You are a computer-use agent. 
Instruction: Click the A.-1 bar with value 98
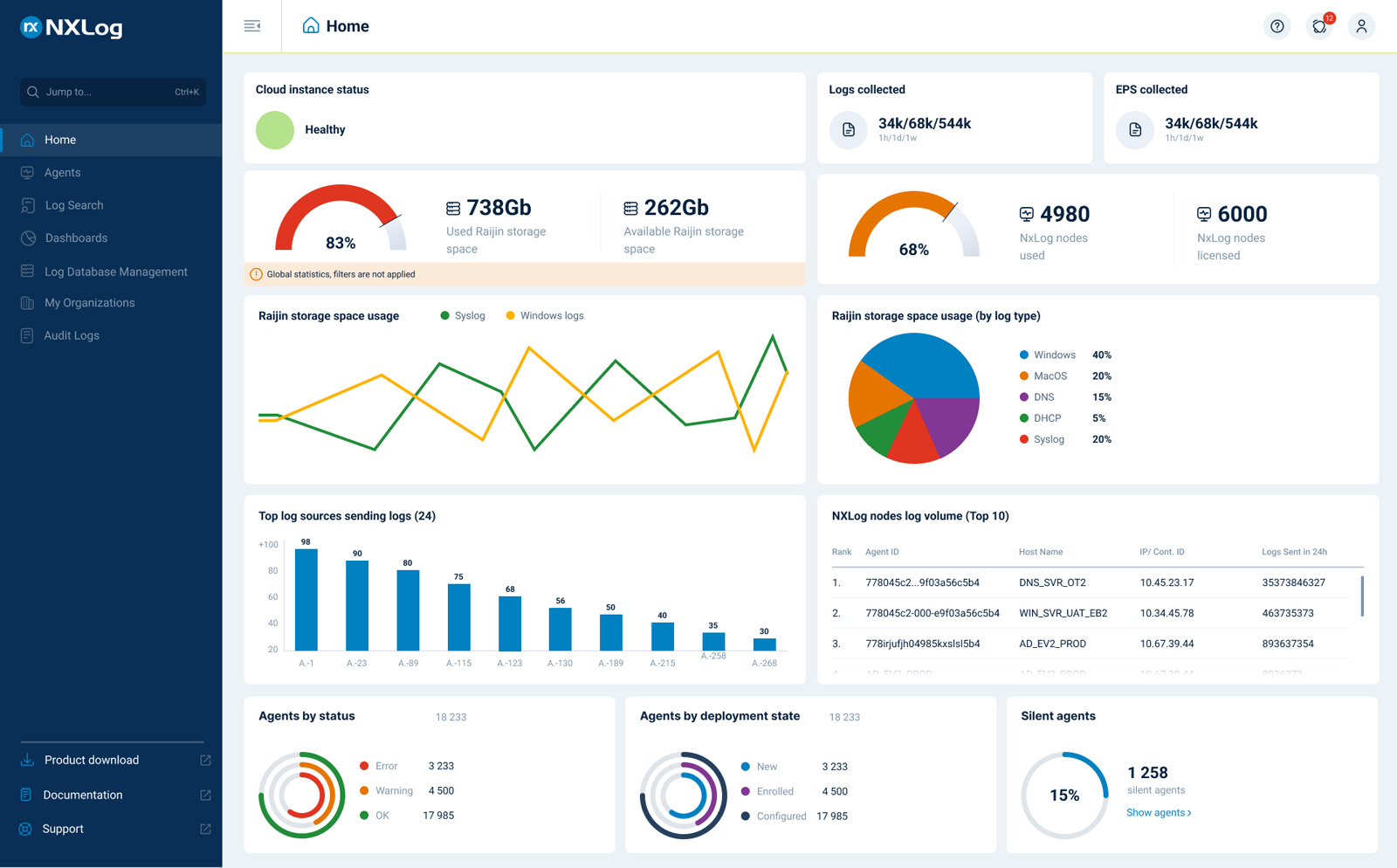[x=306, y=600]
